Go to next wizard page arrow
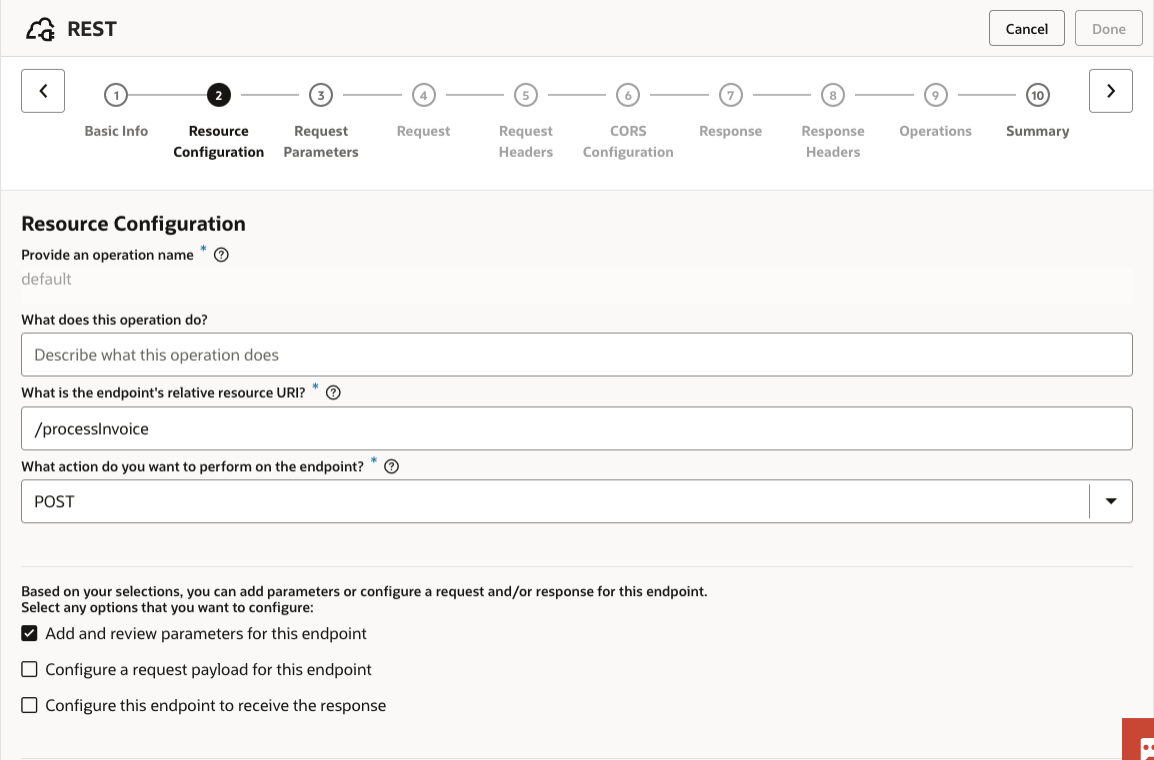The height and width of the screenshot is (760, 1154). (1110, 91)
